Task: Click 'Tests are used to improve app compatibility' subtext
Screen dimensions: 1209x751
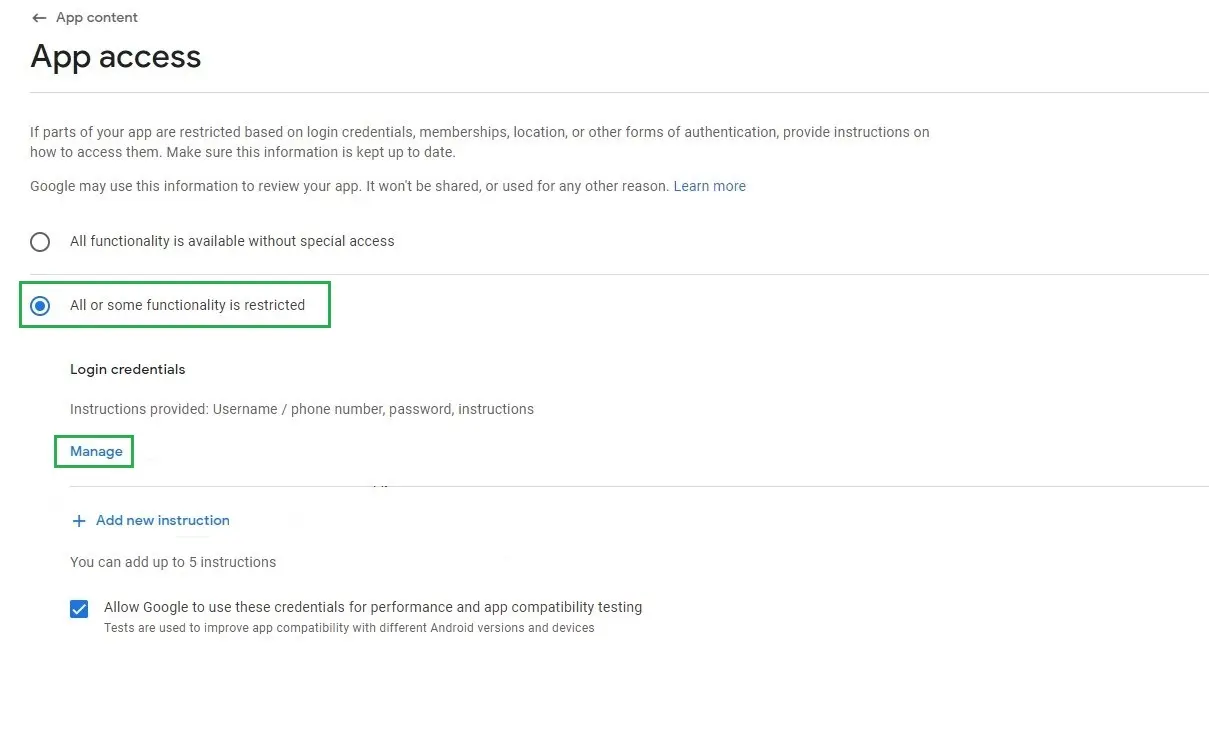Action: pos(349,628)
